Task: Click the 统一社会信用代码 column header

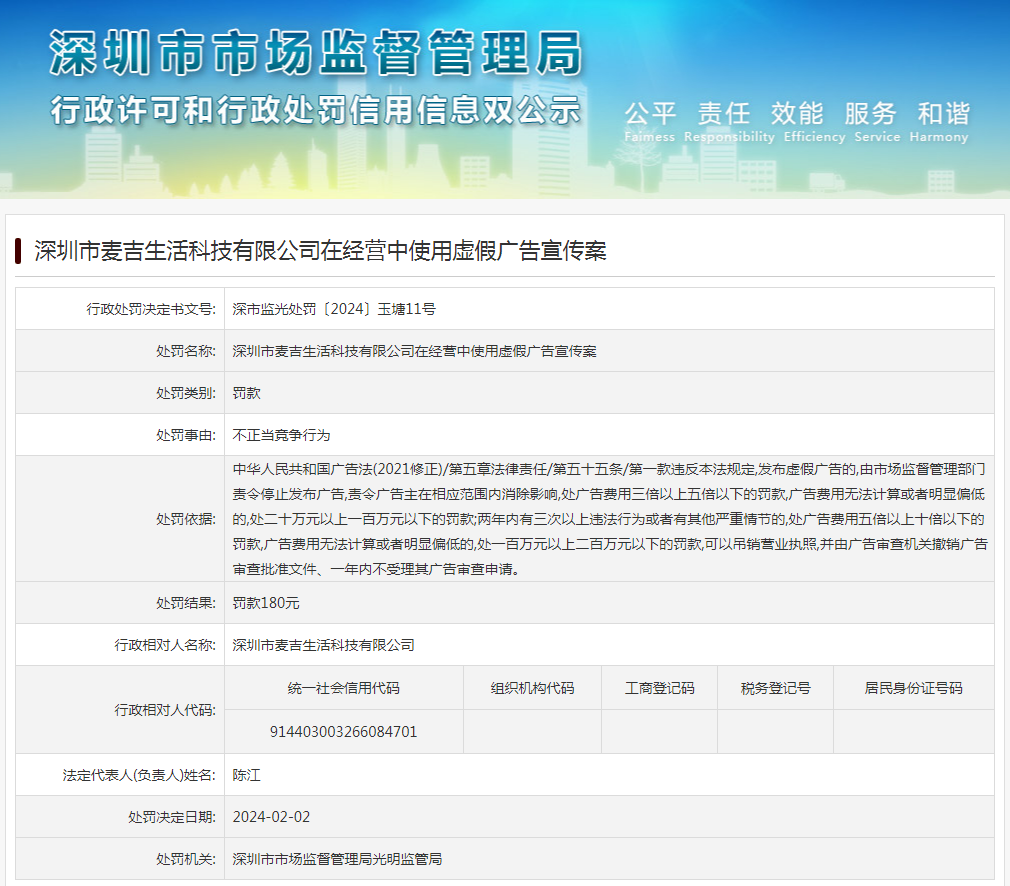Action: pos(343,688)
